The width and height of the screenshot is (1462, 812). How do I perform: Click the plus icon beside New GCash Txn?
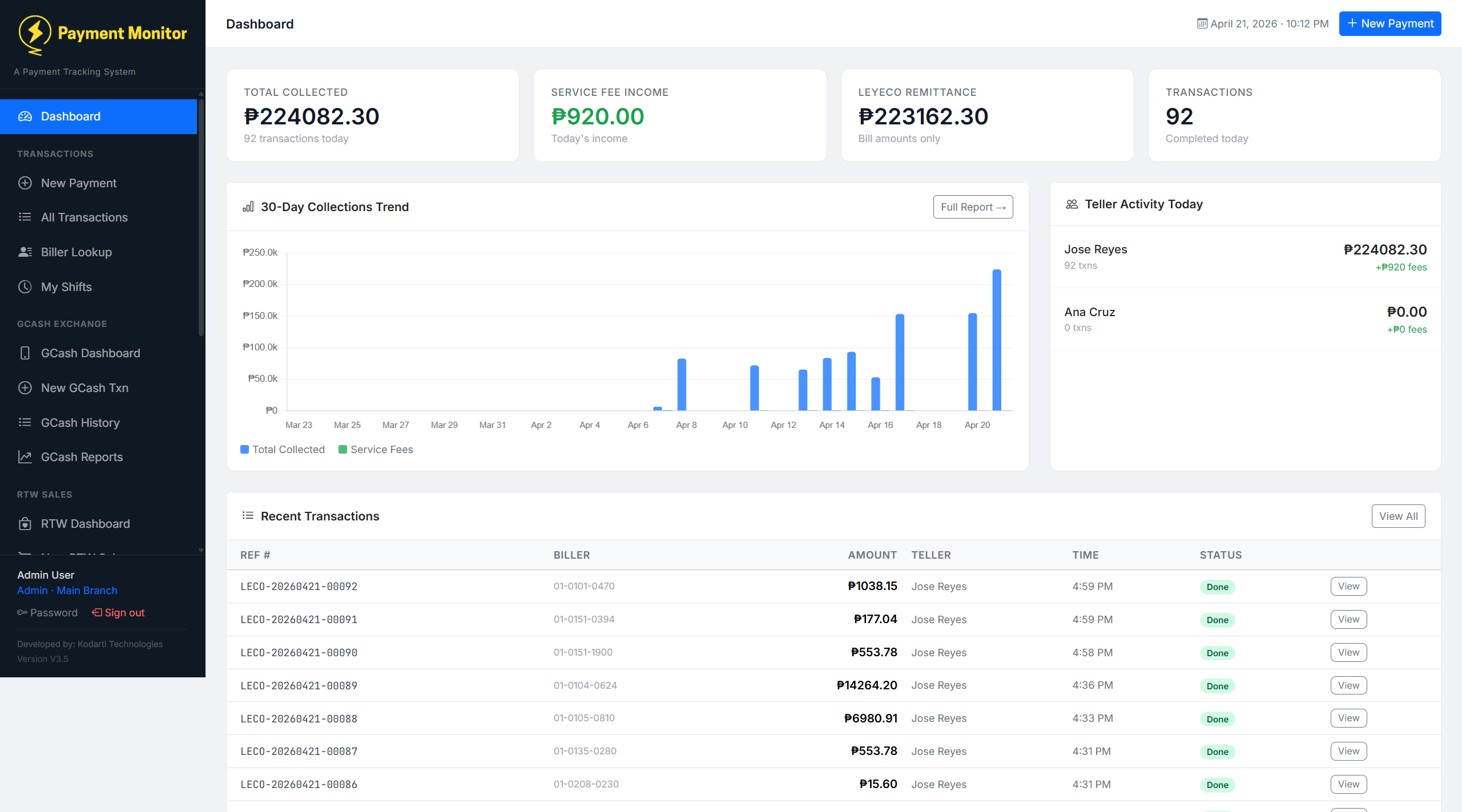click(x=25, y=387)
